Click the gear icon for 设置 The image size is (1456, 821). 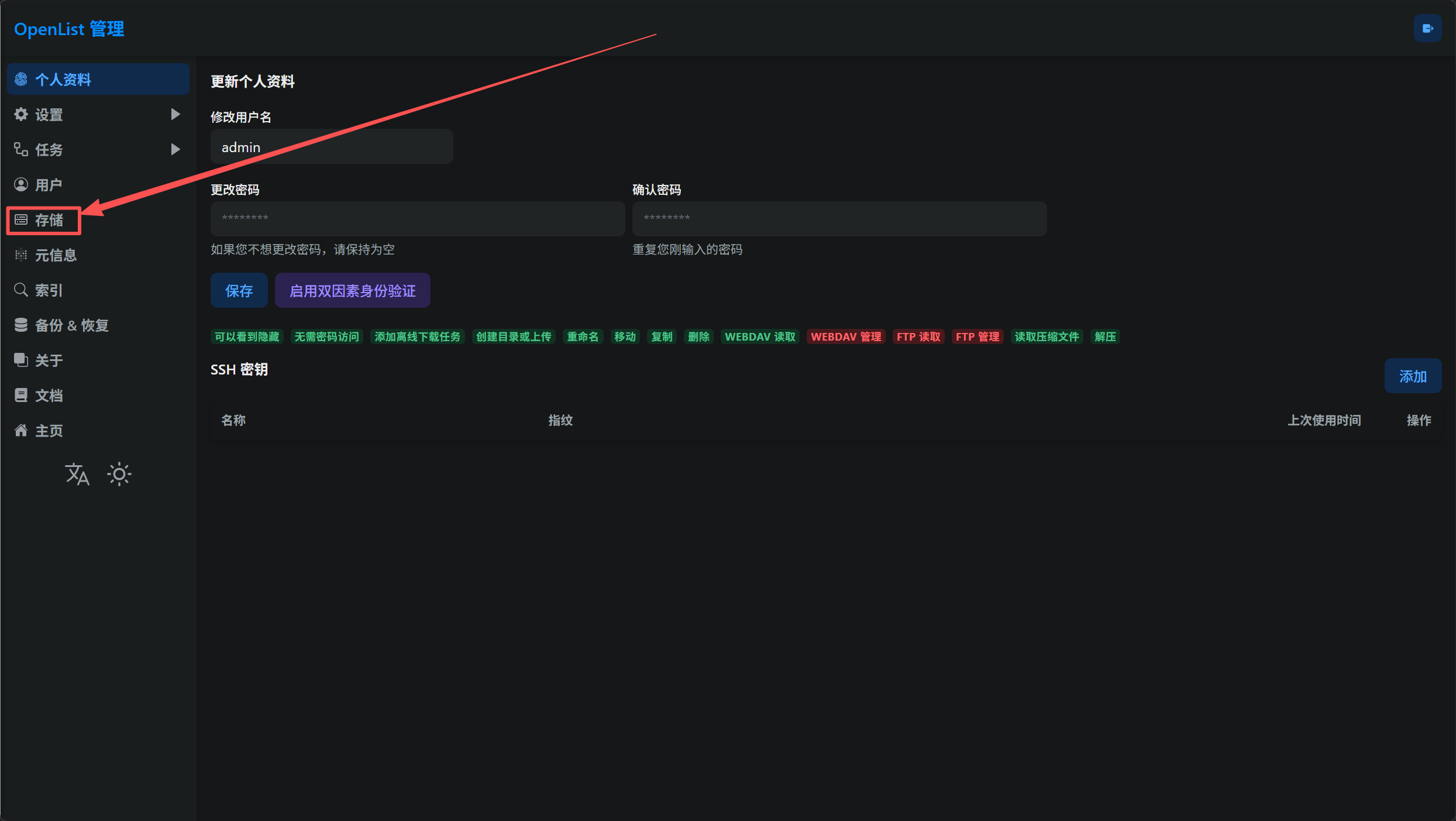(x=21, y=115)
